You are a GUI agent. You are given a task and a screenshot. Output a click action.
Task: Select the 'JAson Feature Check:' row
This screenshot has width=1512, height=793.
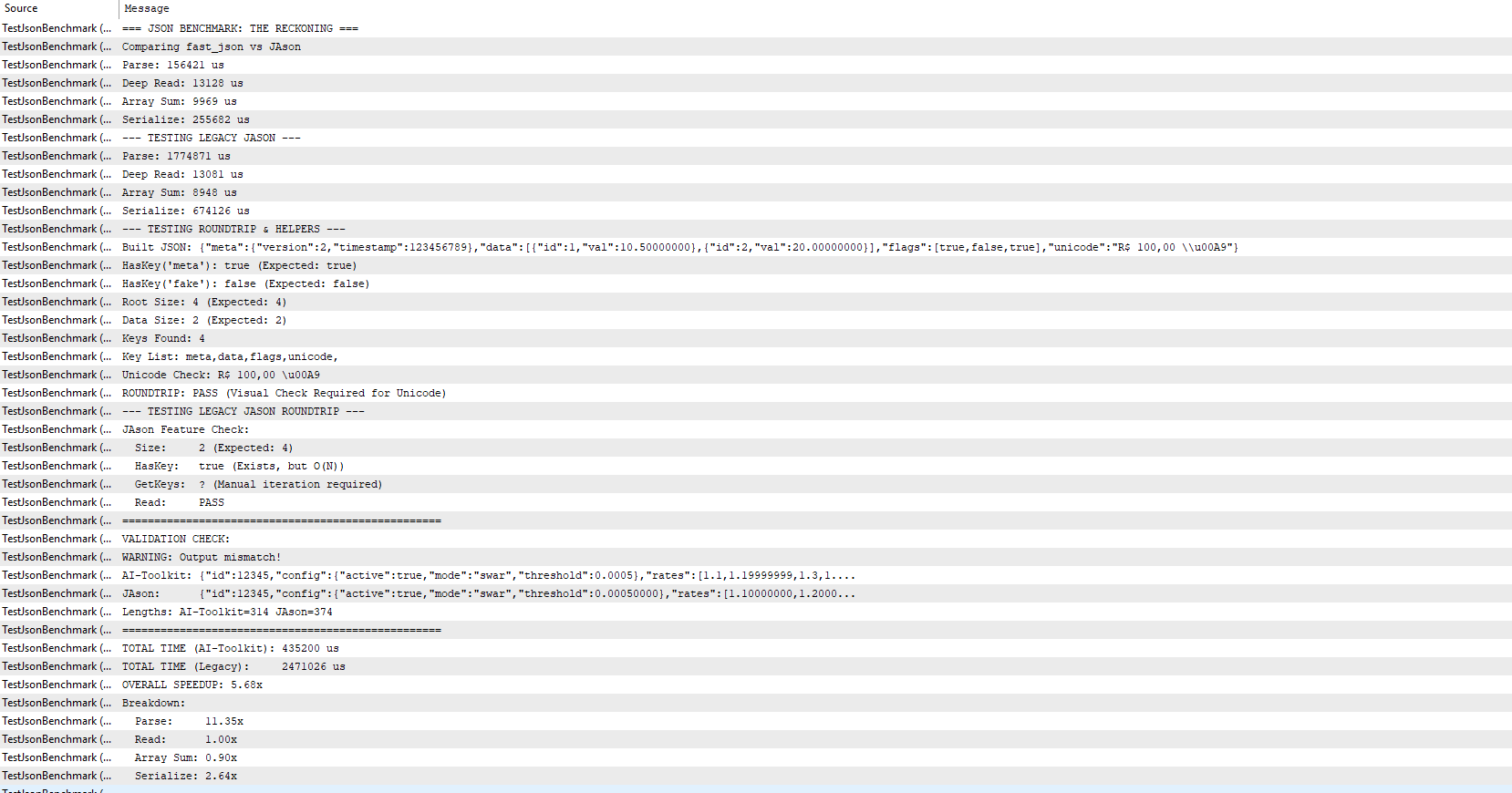pos(756,429)
